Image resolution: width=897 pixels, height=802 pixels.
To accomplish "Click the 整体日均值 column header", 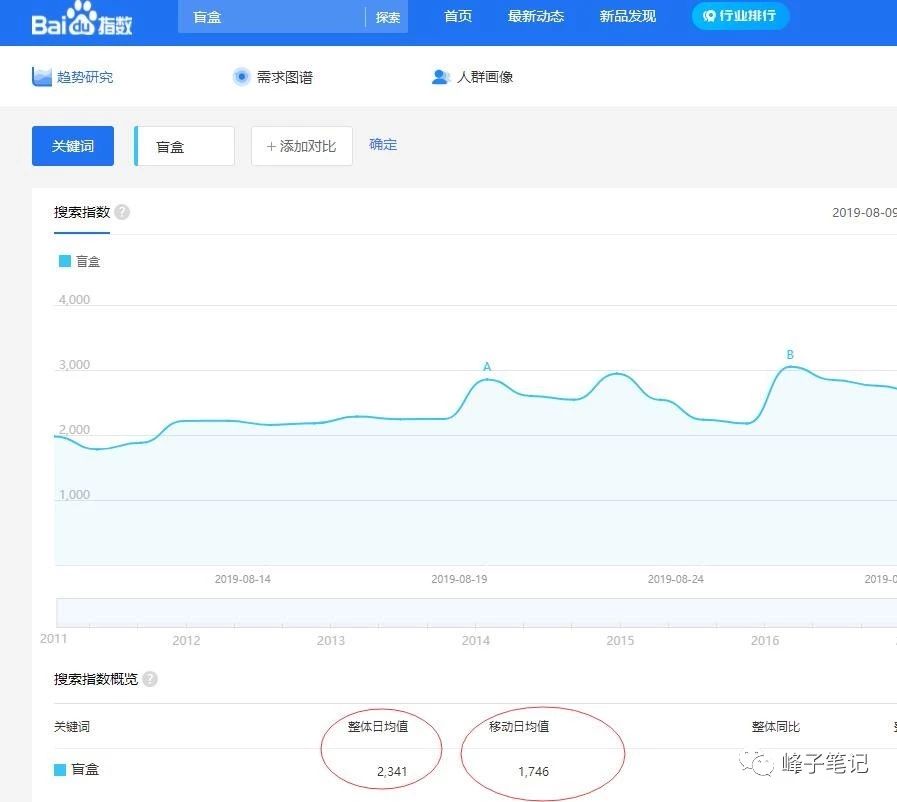I will [x=378, y=726].
